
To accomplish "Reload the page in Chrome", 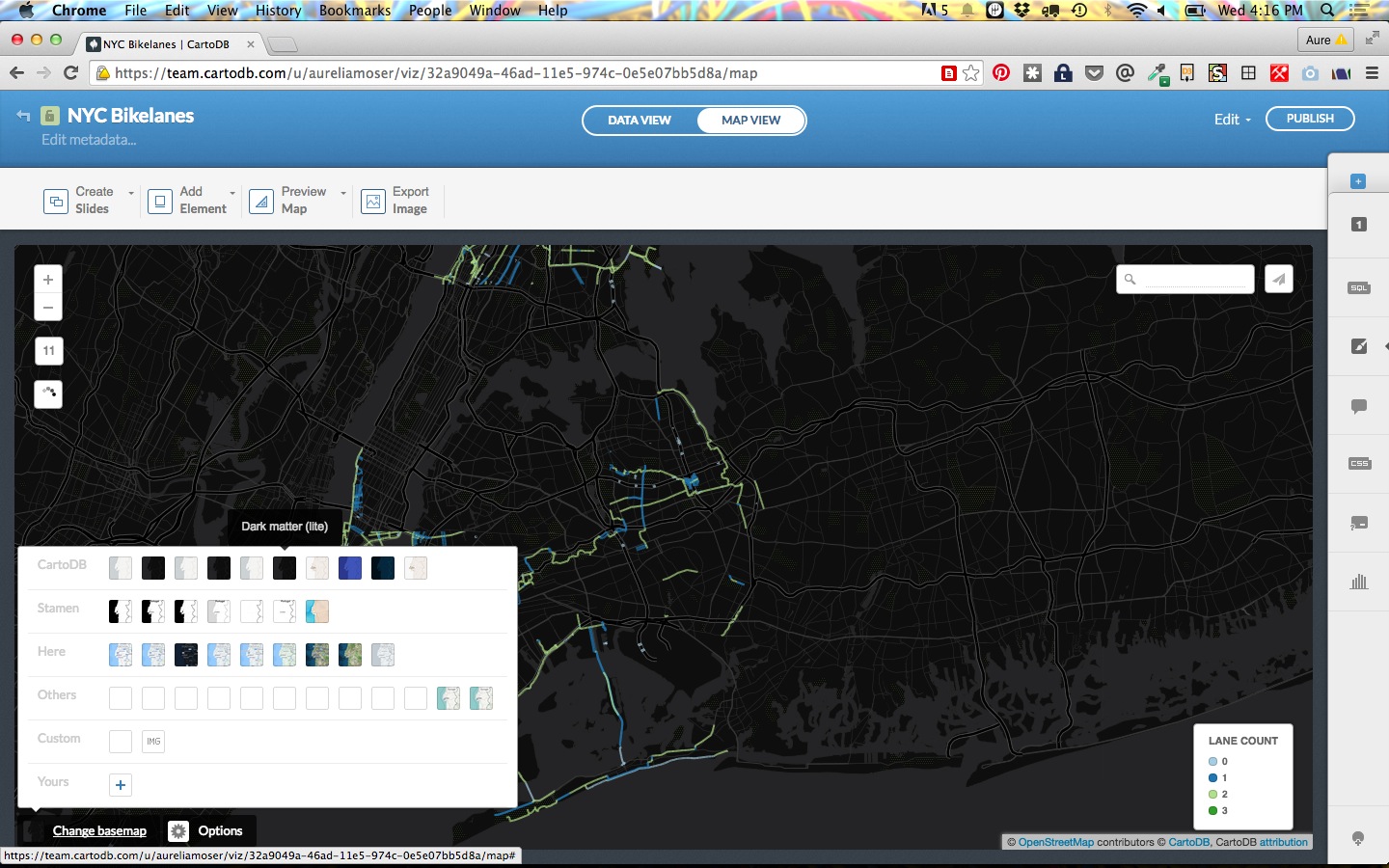I will 70,73.
